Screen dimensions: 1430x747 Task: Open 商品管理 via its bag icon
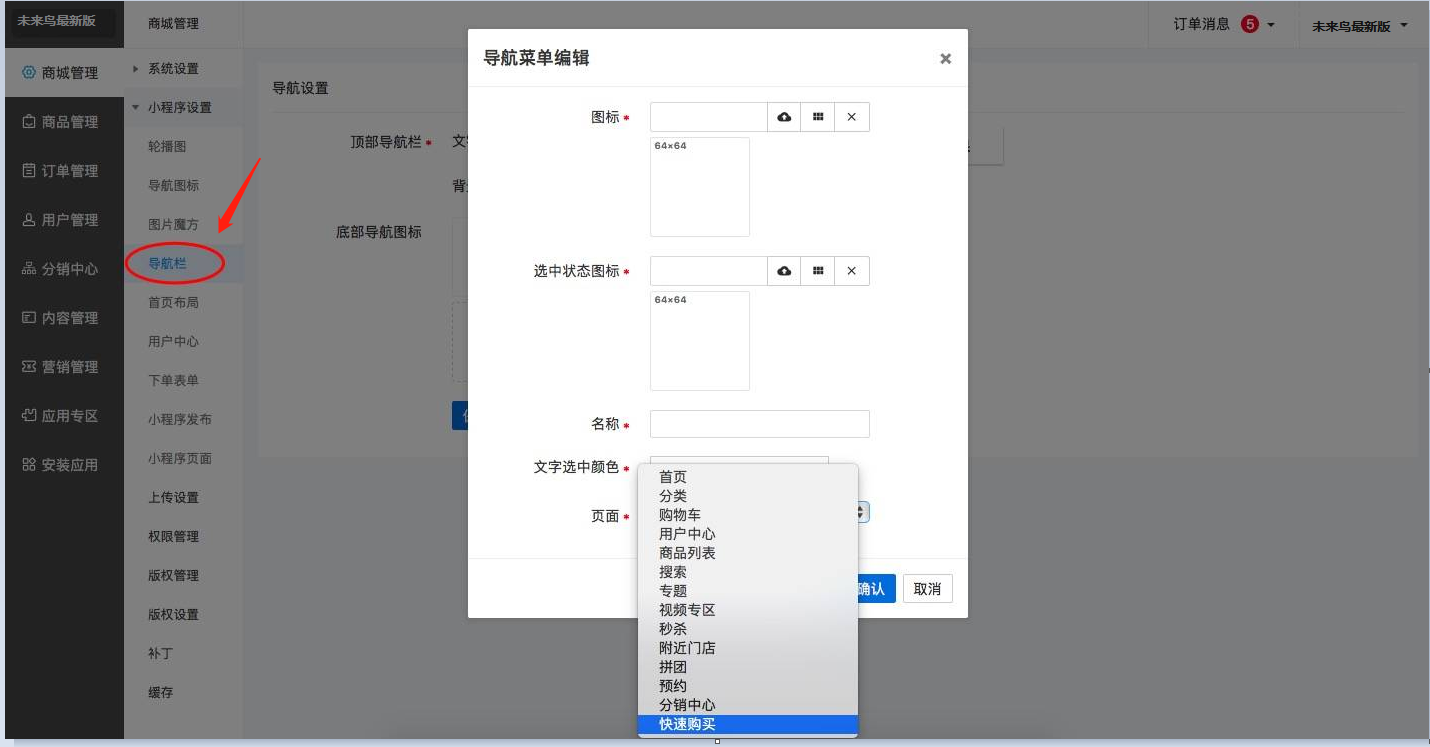point(29,122)
